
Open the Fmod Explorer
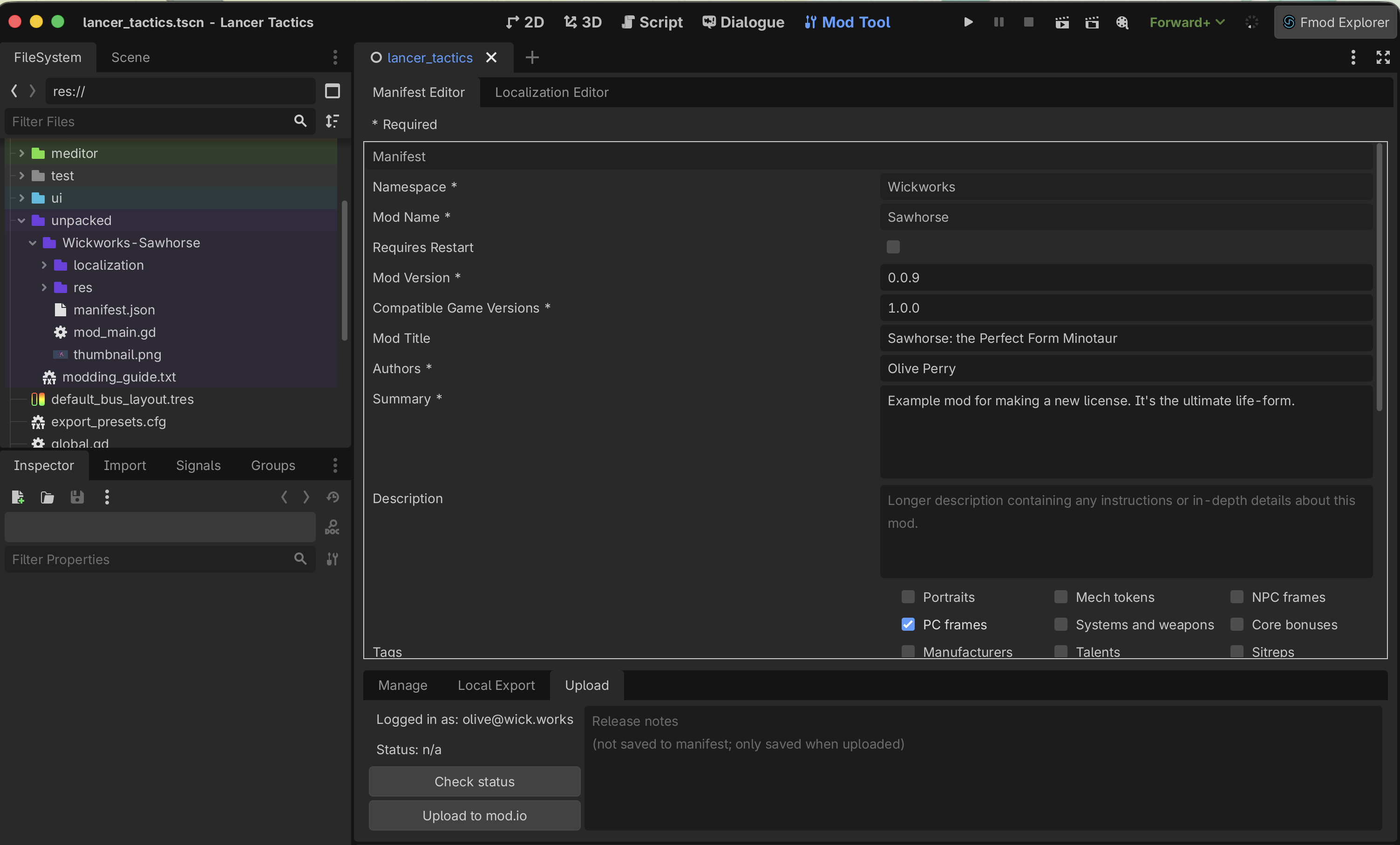(x=1335, y=22)
